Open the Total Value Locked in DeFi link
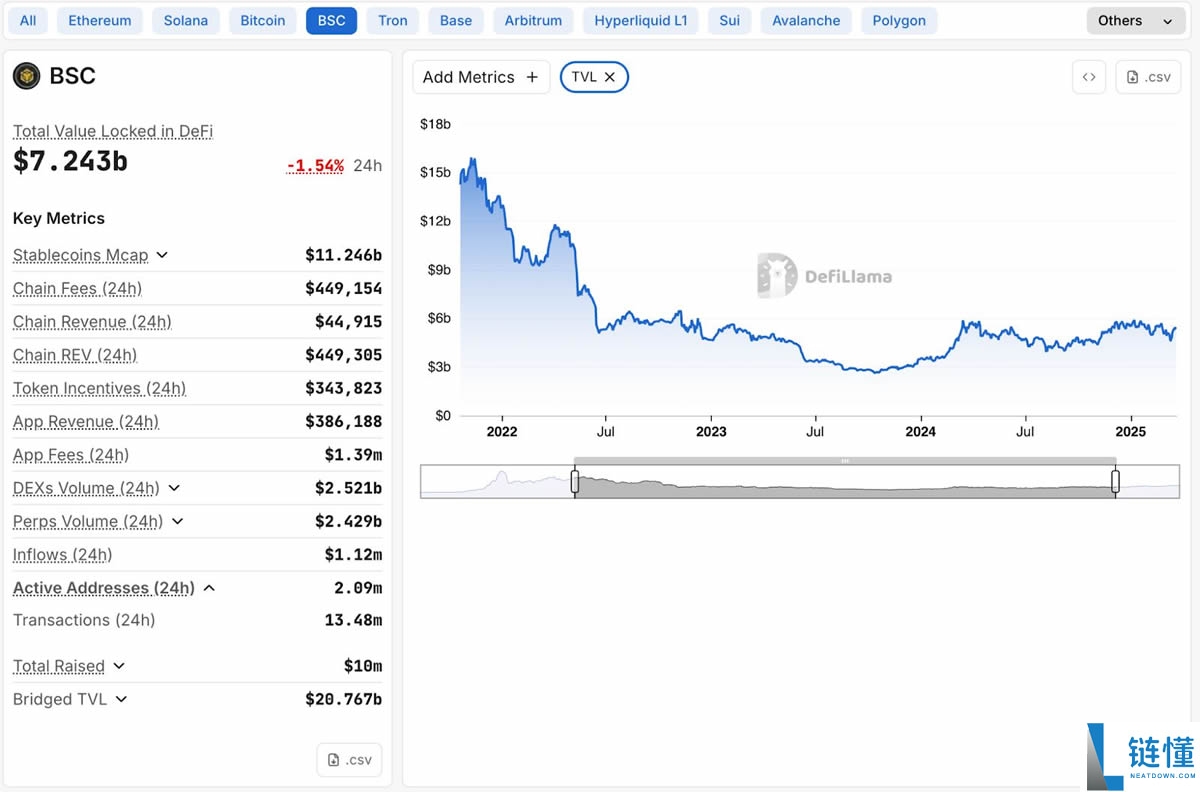 coord(112,131)
